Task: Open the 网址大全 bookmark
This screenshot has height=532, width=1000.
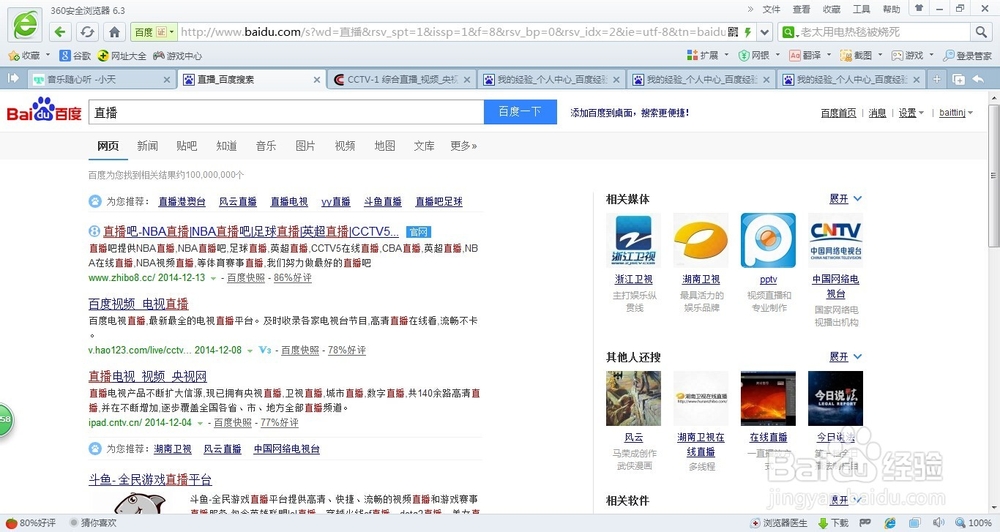Action: click(x=122, y=55)
